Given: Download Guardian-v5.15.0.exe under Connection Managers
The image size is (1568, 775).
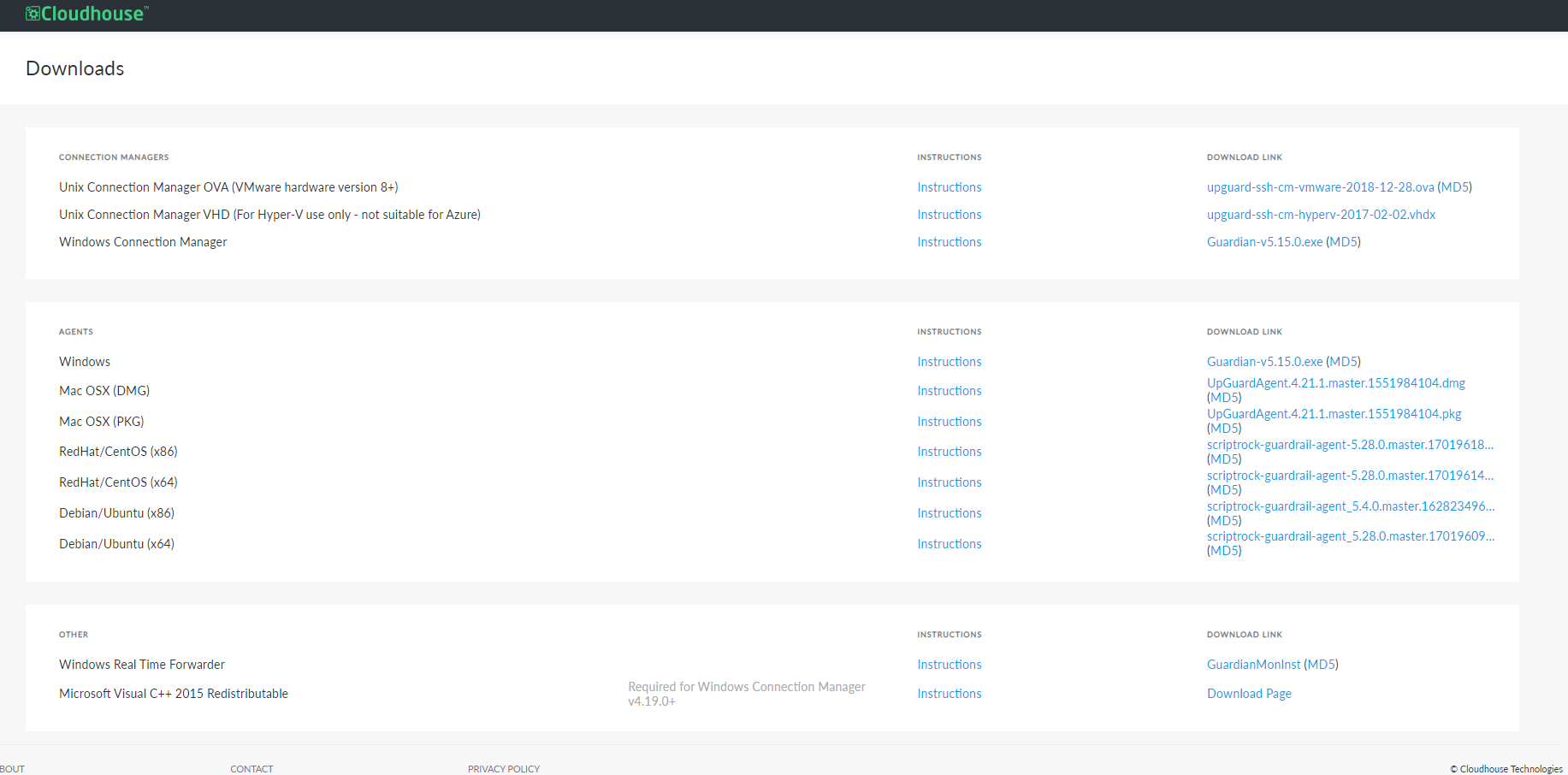Looking at the screenshot, I should click(1264, 242).
